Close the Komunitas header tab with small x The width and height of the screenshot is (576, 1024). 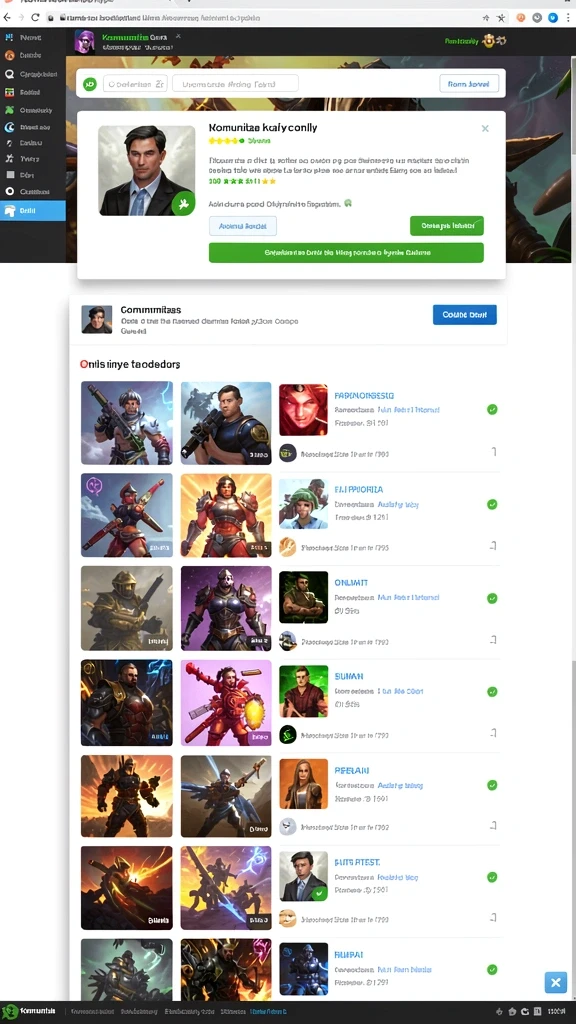pos(178,37)
